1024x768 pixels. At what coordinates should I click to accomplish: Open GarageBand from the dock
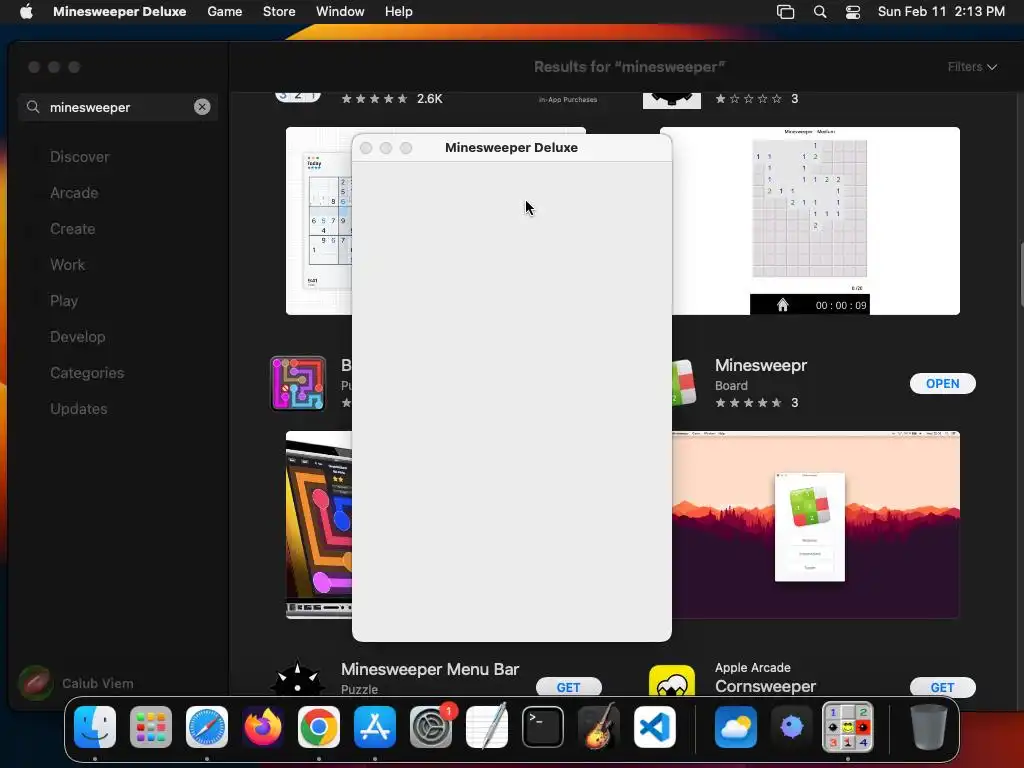point(599,726)
